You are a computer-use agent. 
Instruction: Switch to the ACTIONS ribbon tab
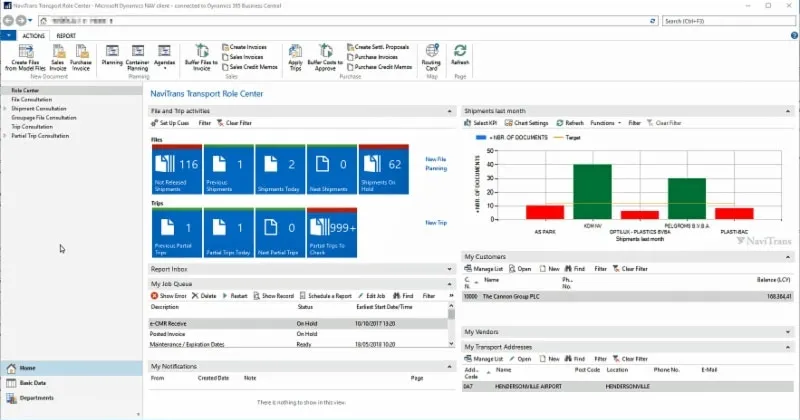(x=34, y=36)
